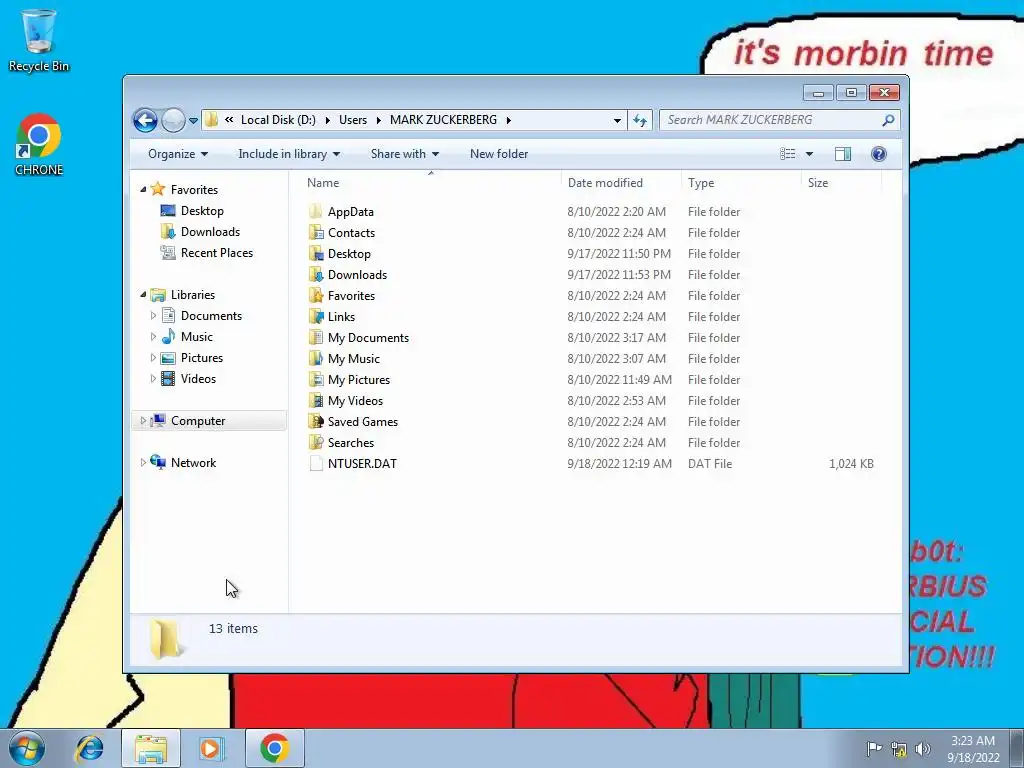Select the My Pictures folder icon
The width and height of the screenshot is (1024, 768).
[316, 379]
